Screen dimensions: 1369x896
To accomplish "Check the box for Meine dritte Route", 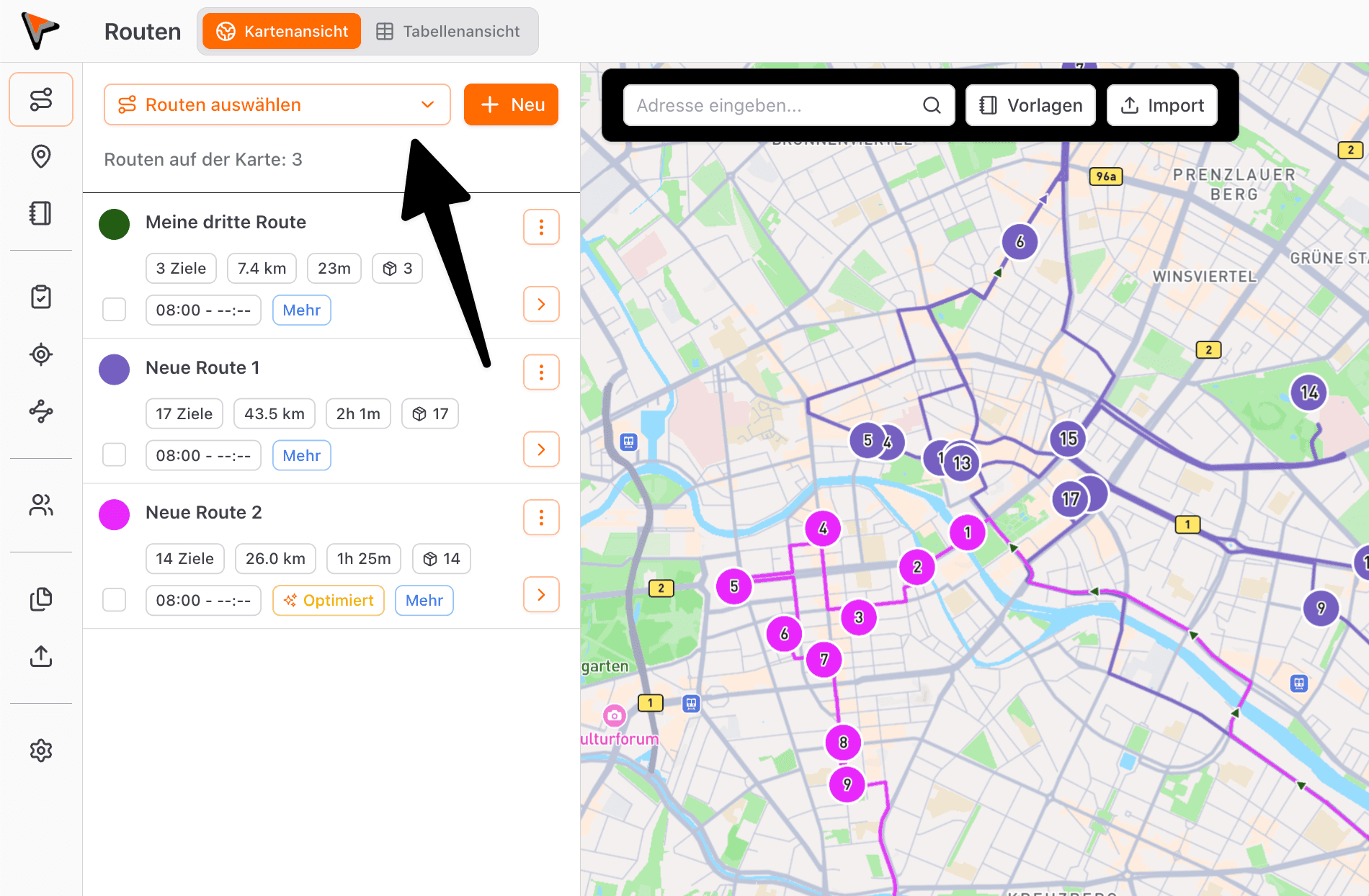I will coord(115,310).
